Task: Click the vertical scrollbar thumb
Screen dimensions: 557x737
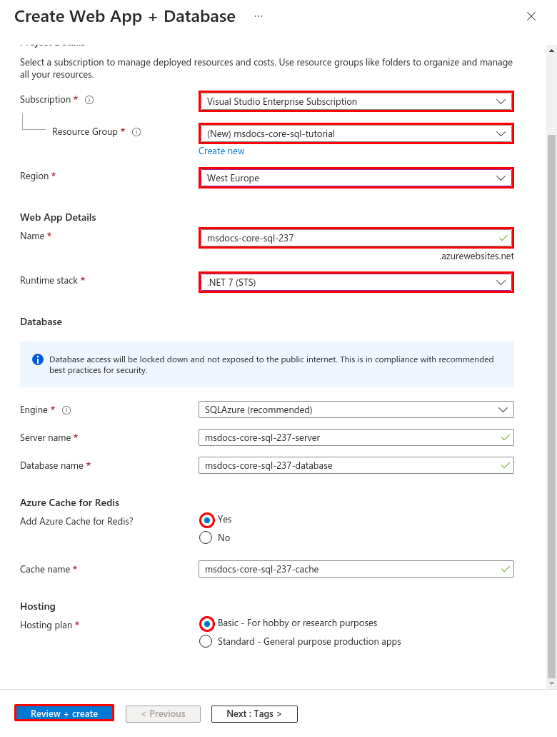Action: coord(552,406)
